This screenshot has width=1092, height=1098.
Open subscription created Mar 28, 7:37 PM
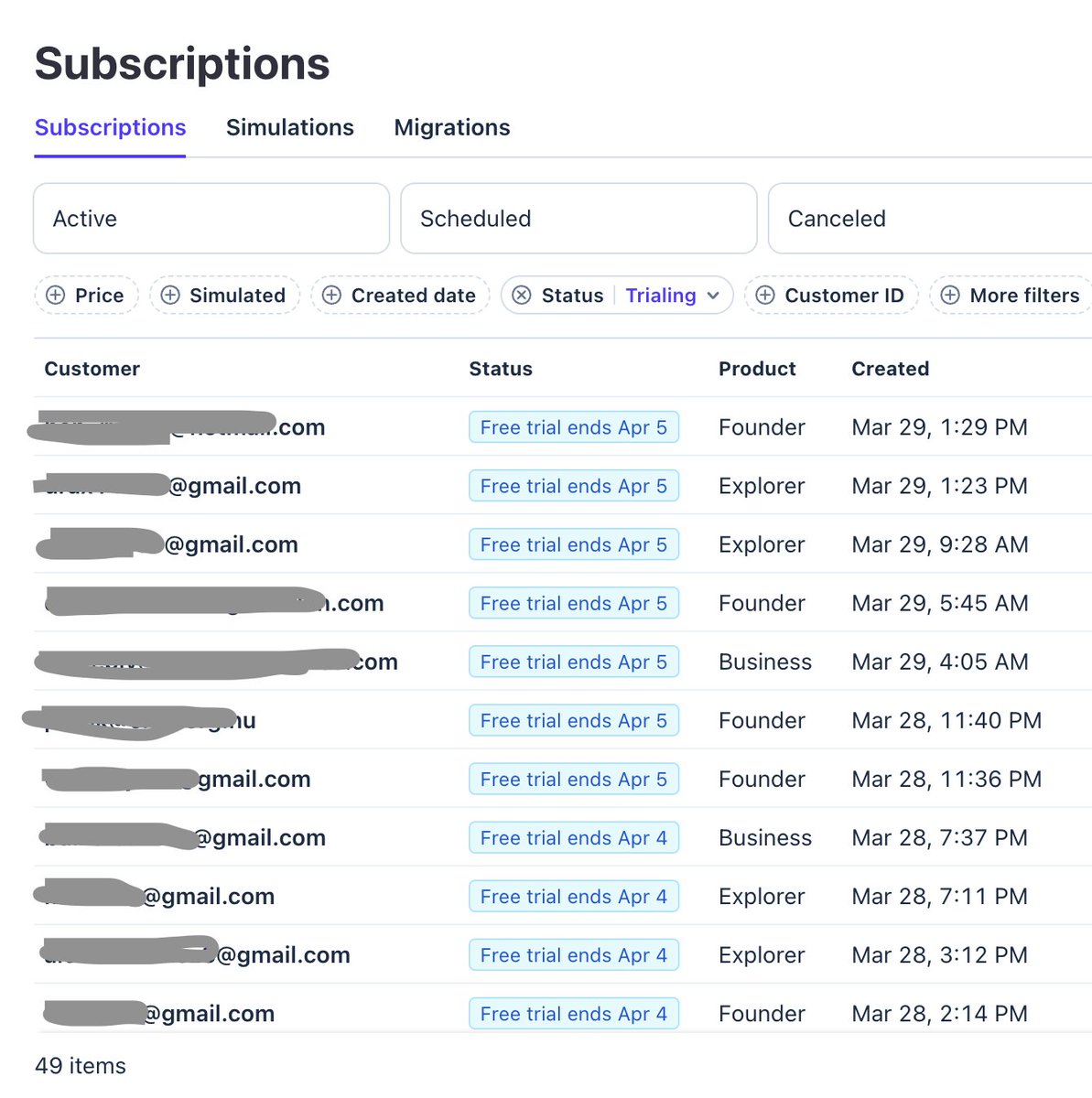(x=563, y=836)
